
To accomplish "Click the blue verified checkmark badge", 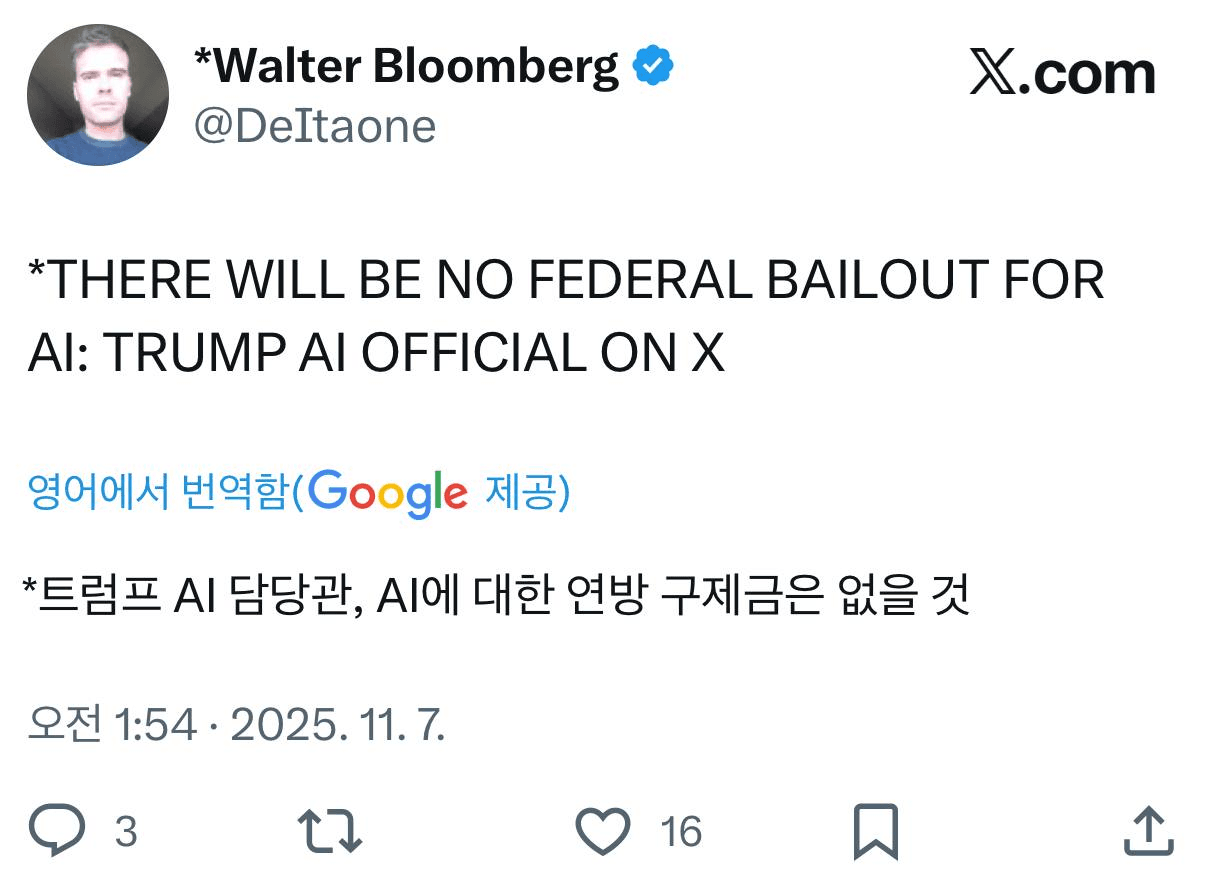I will click(x=654, y=67).
